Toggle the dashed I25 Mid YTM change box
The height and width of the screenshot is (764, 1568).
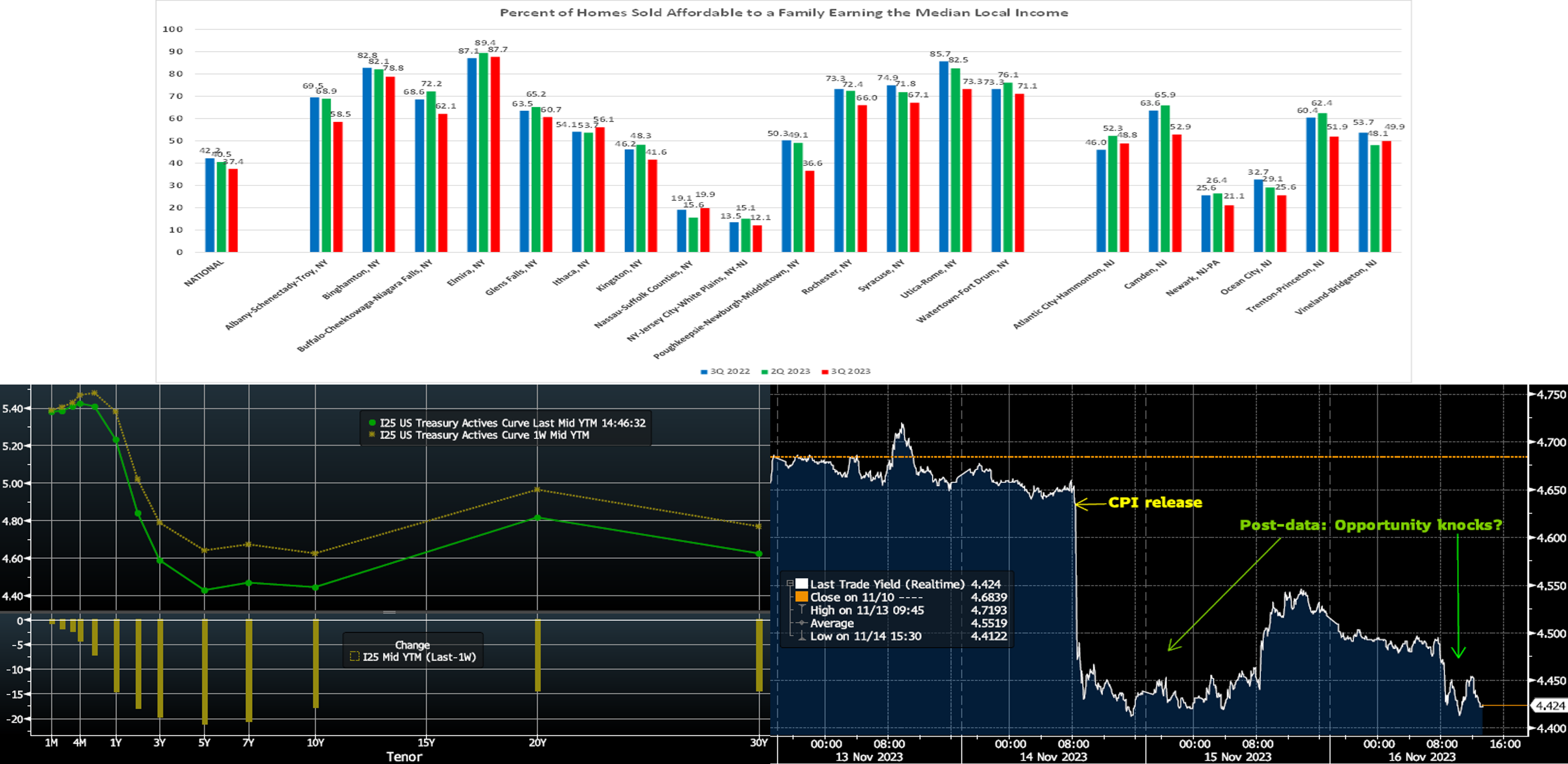[355, 657]
